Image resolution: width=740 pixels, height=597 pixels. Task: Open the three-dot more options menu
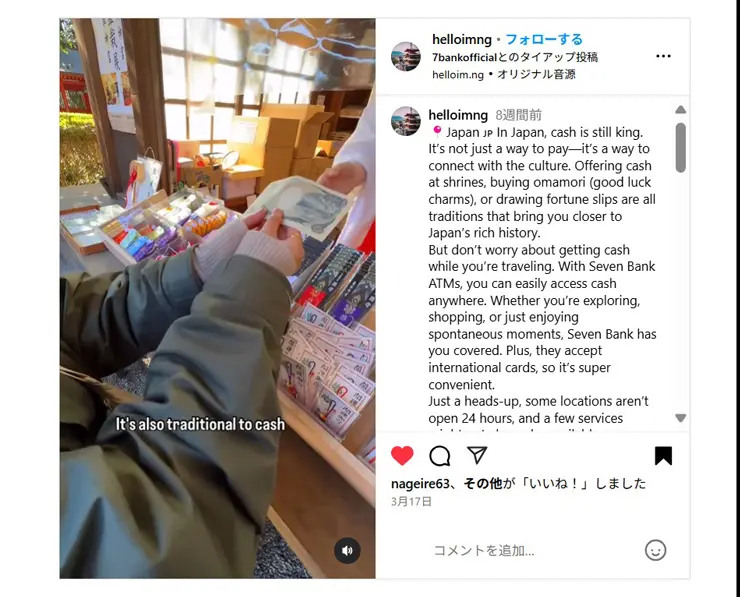[x=663, y=56]
